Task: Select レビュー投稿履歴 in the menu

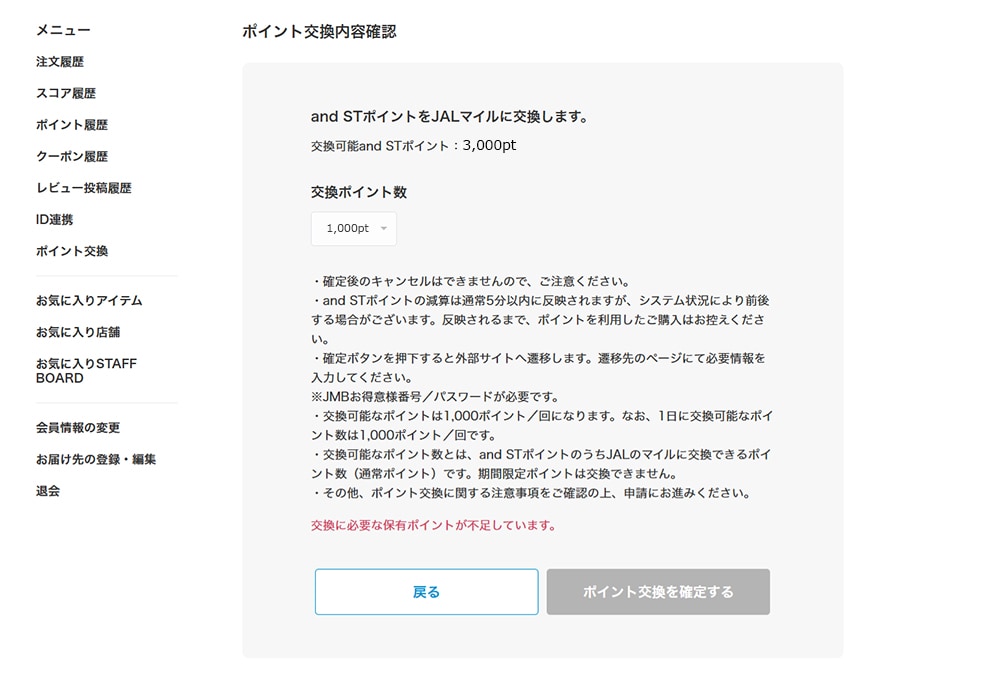Action: [84, 188]
